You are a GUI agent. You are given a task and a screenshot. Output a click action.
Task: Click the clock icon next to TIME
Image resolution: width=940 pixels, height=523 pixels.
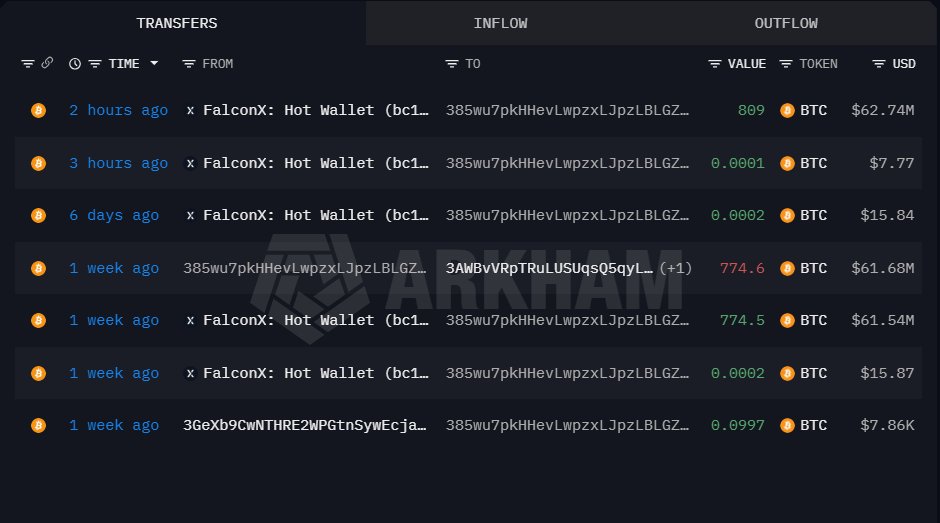[x=75, y=64]
